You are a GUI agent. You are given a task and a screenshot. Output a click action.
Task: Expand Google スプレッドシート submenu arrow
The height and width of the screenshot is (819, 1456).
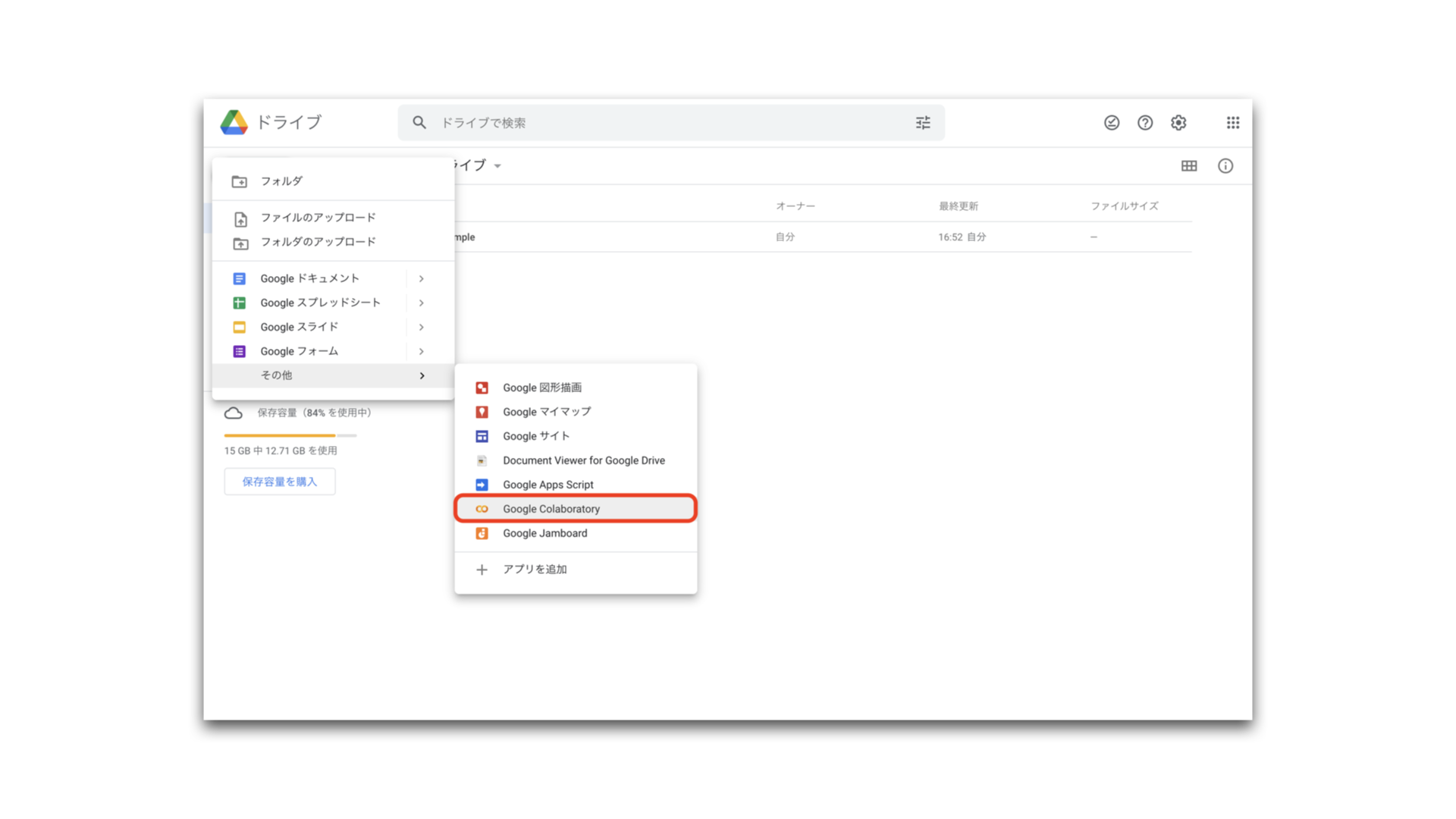coord(422,303)
